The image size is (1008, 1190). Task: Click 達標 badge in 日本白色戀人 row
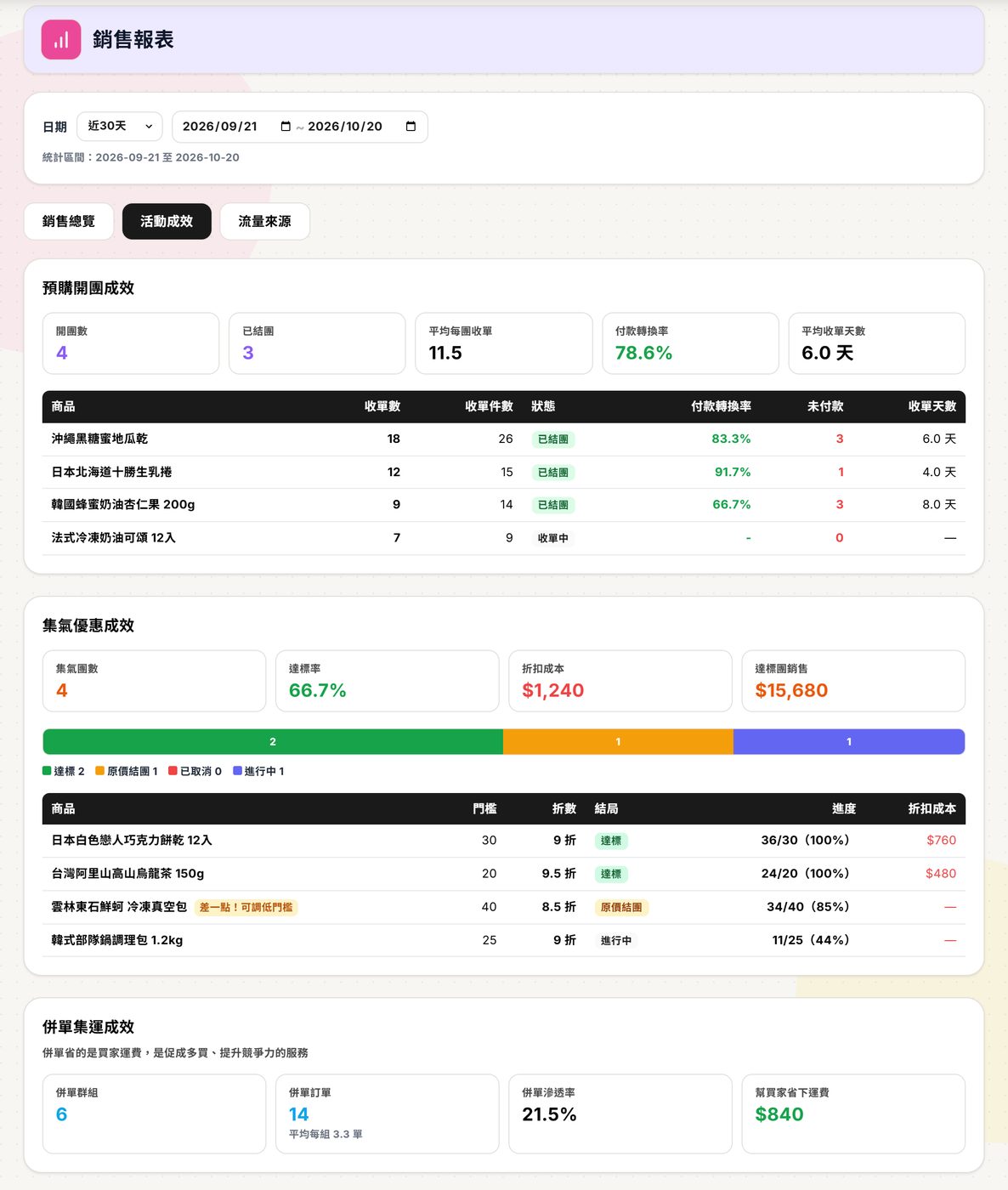(x=611, y=841)
